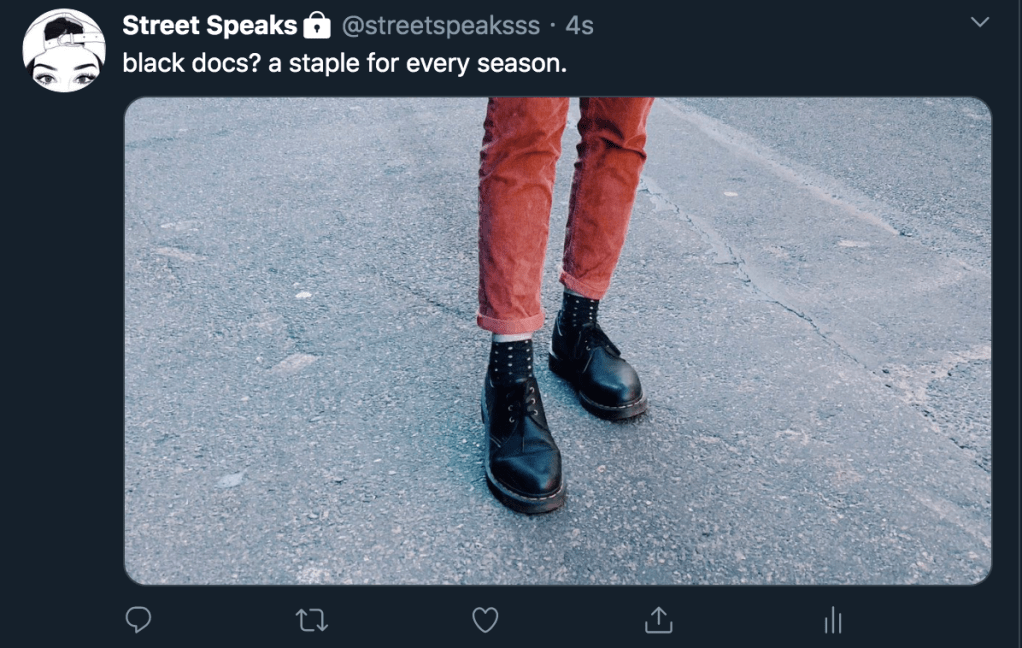Open the attached street photo full view
Viewport: 1022px width, 648px height.
[558, 341]
